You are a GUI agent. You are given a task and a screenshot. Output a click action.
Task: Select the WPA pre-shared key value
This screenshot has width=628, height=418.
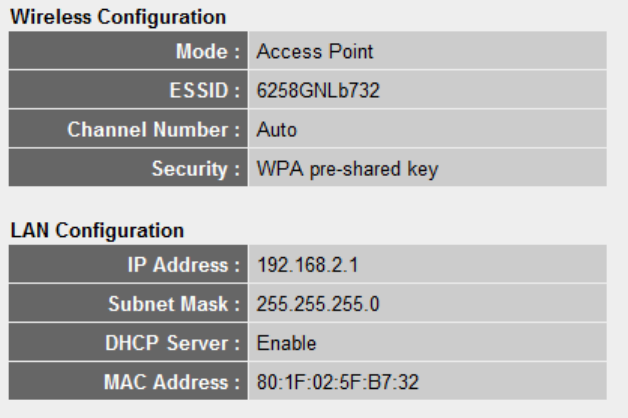pyautogui.click(x=348, y=169)
